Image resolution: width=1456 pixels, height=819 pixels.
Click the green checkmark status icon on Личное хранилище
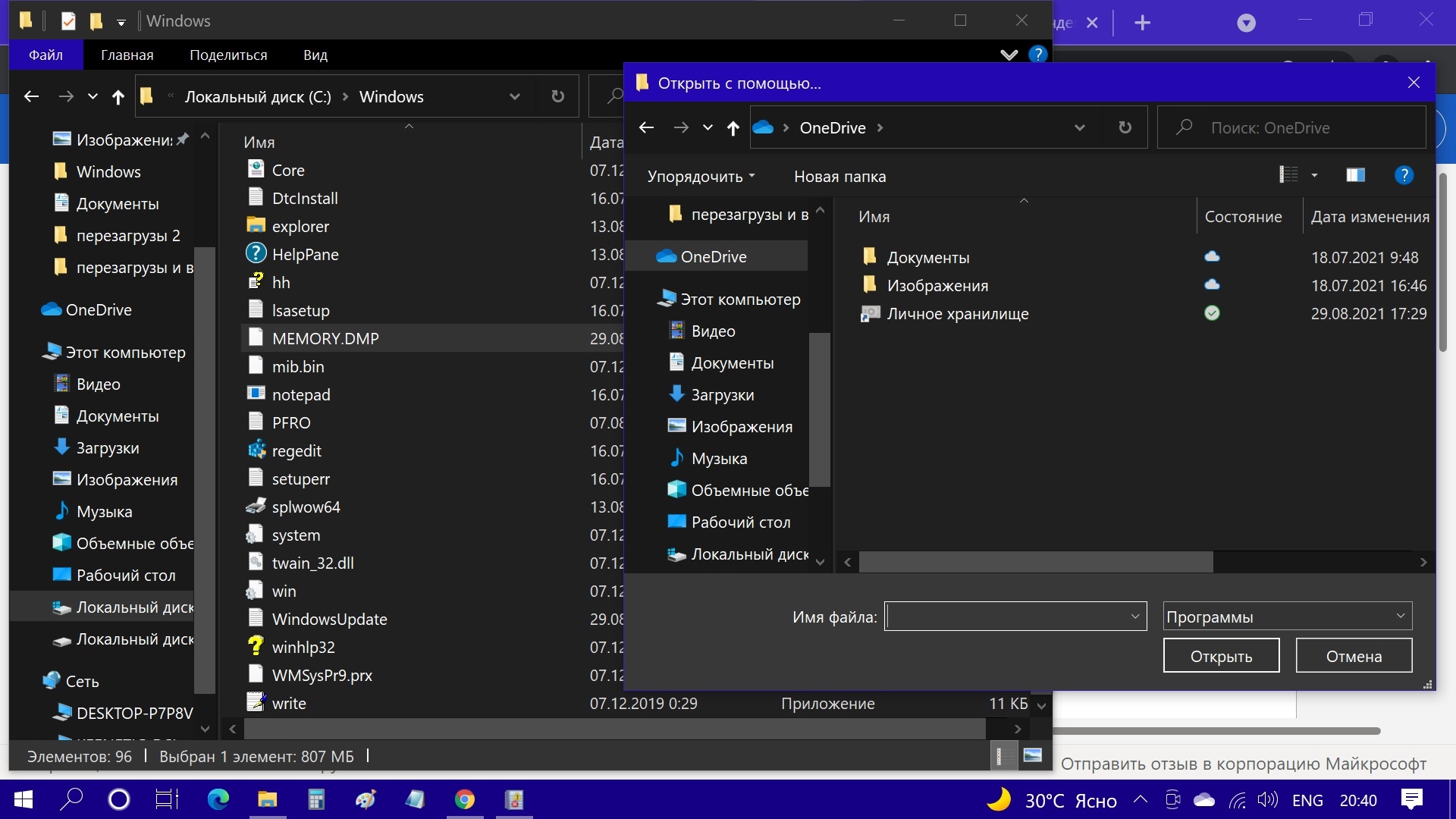point(1211,313)
